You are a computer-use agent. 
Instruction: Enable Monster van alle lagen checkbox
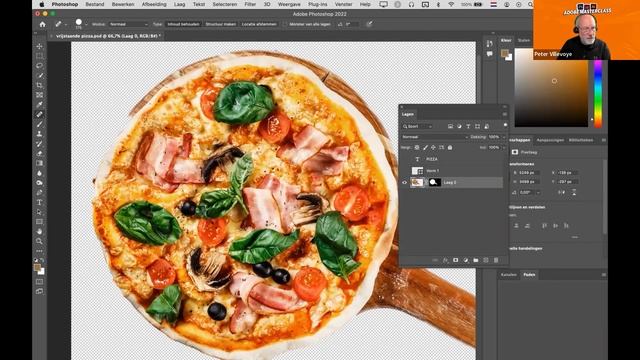click(x=284, y=24)
